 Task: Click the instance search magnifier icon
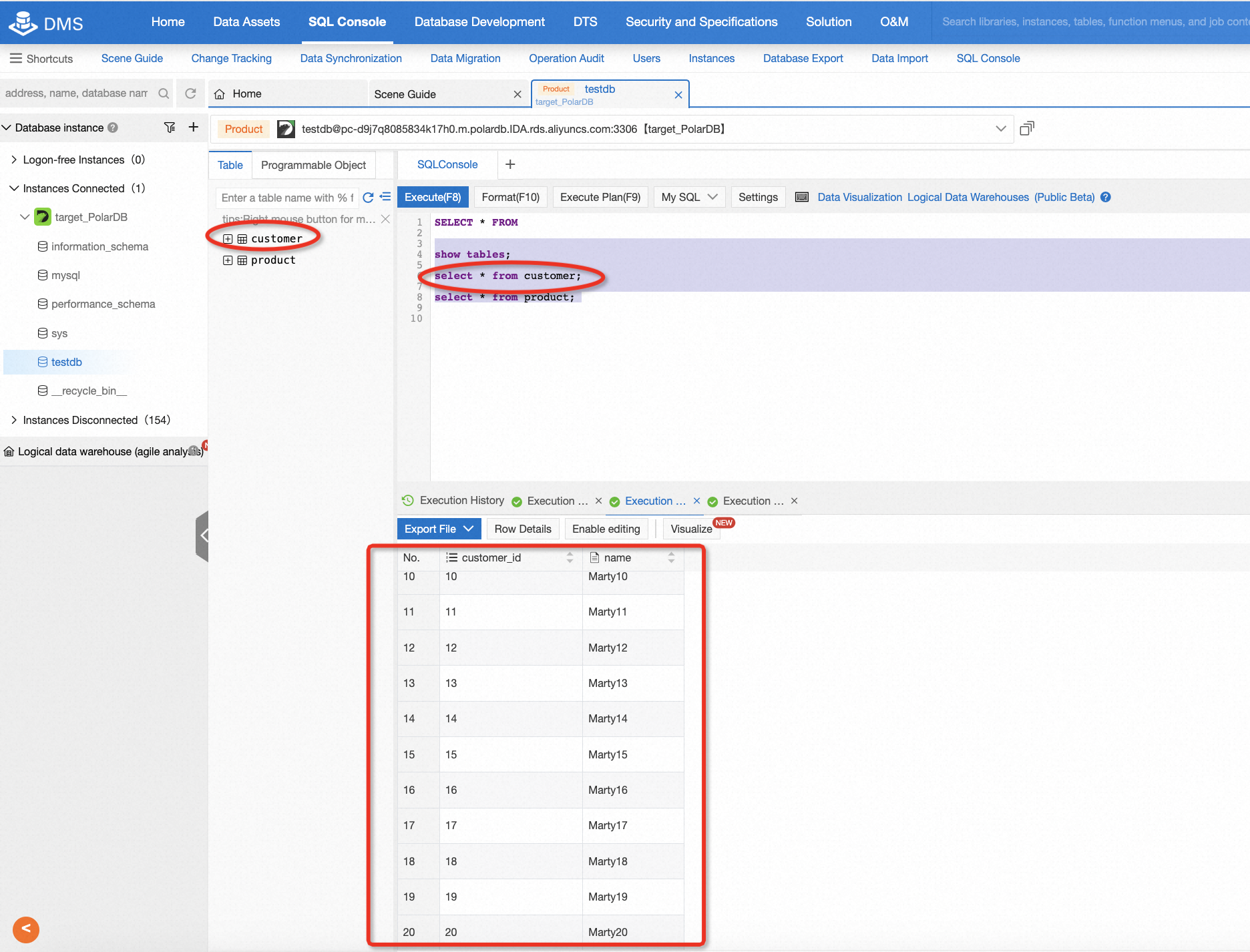coord(164,93)
